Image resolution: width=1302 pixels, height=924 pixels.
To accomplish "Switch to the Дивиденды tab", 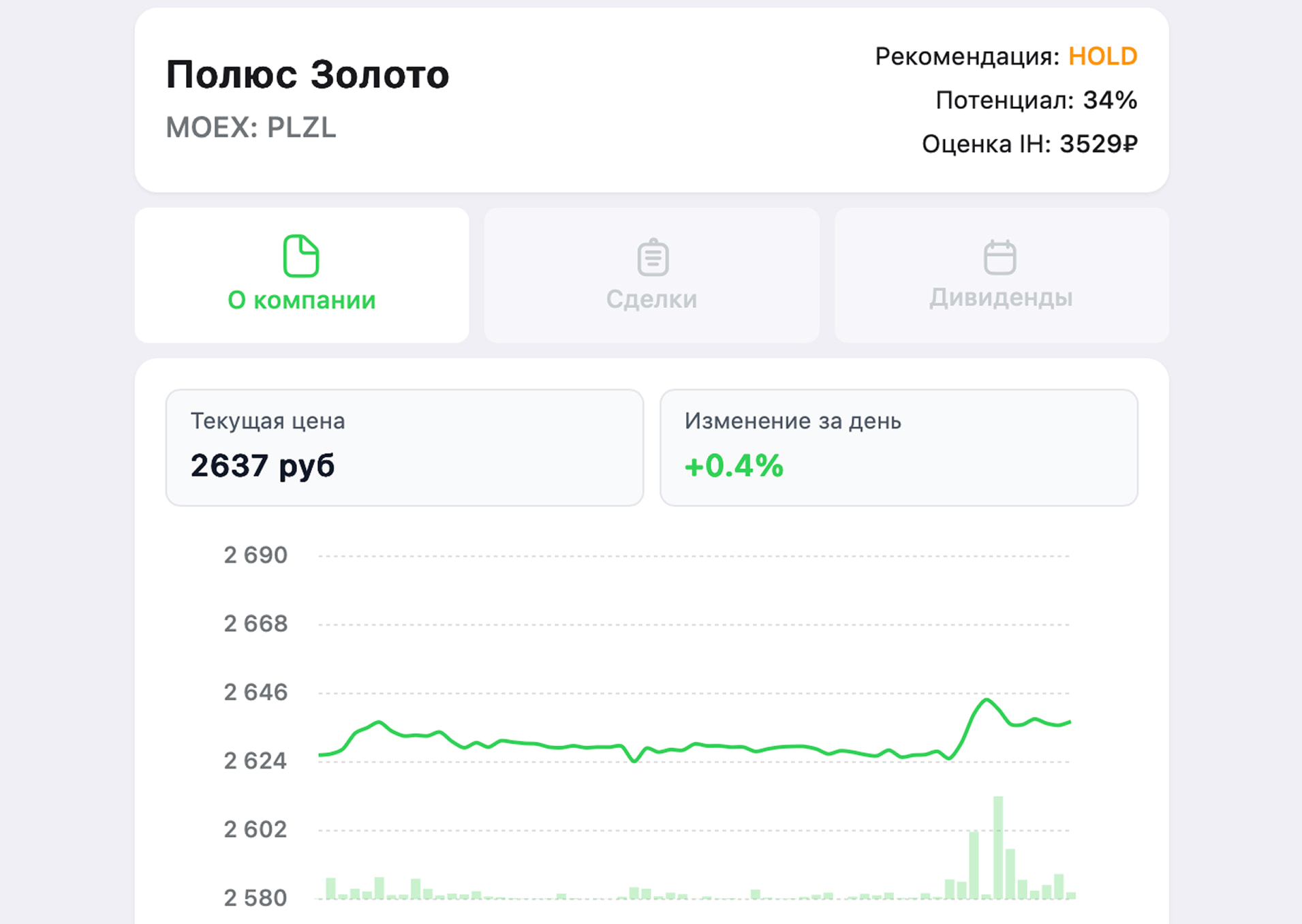I will 999,297.
